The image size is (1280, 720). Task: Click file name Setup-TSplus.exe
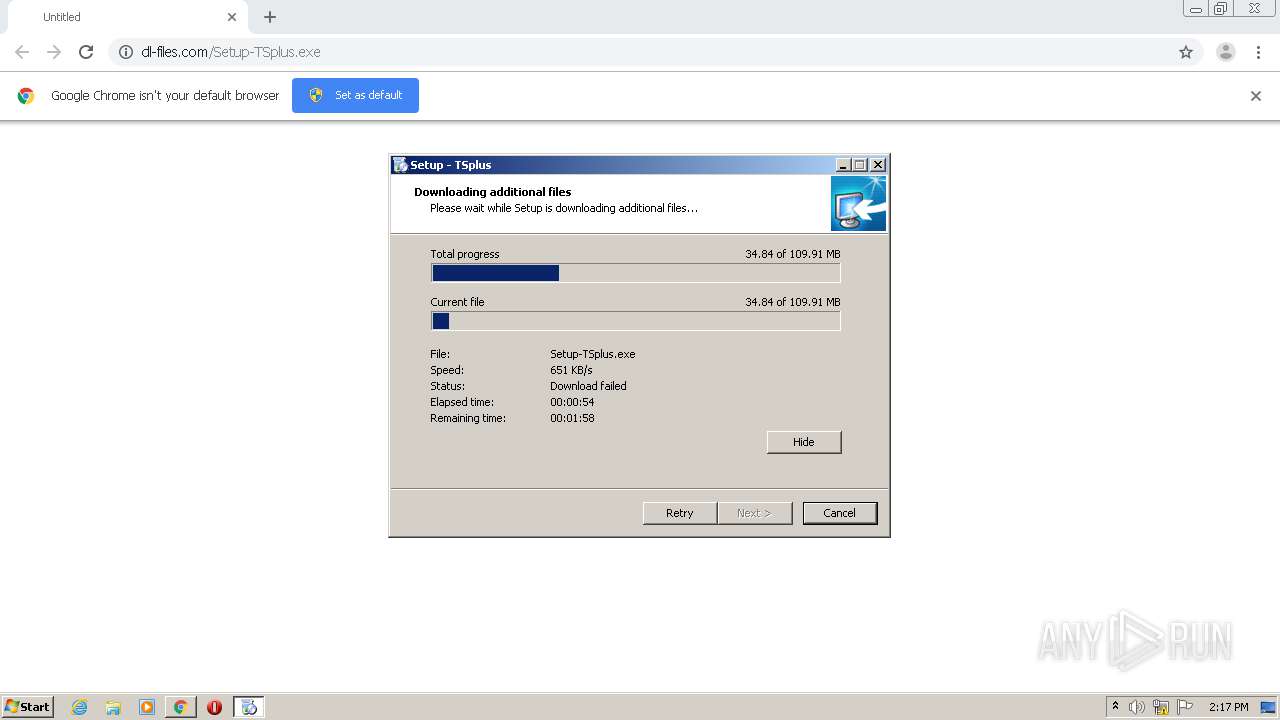[593, 354]
